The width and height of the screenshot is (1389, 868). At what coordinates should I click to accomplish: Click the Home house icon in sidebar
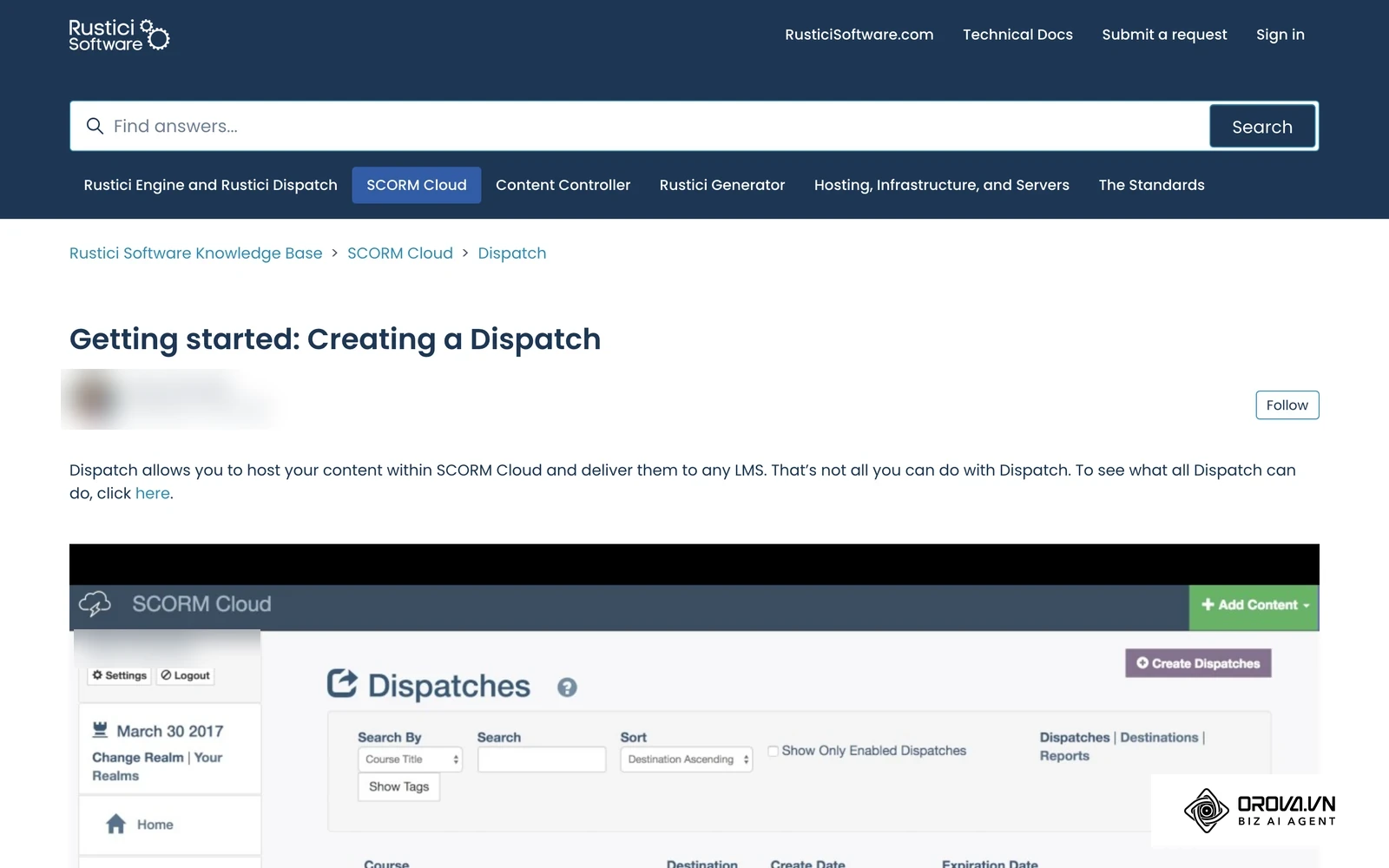coord(115,824)
